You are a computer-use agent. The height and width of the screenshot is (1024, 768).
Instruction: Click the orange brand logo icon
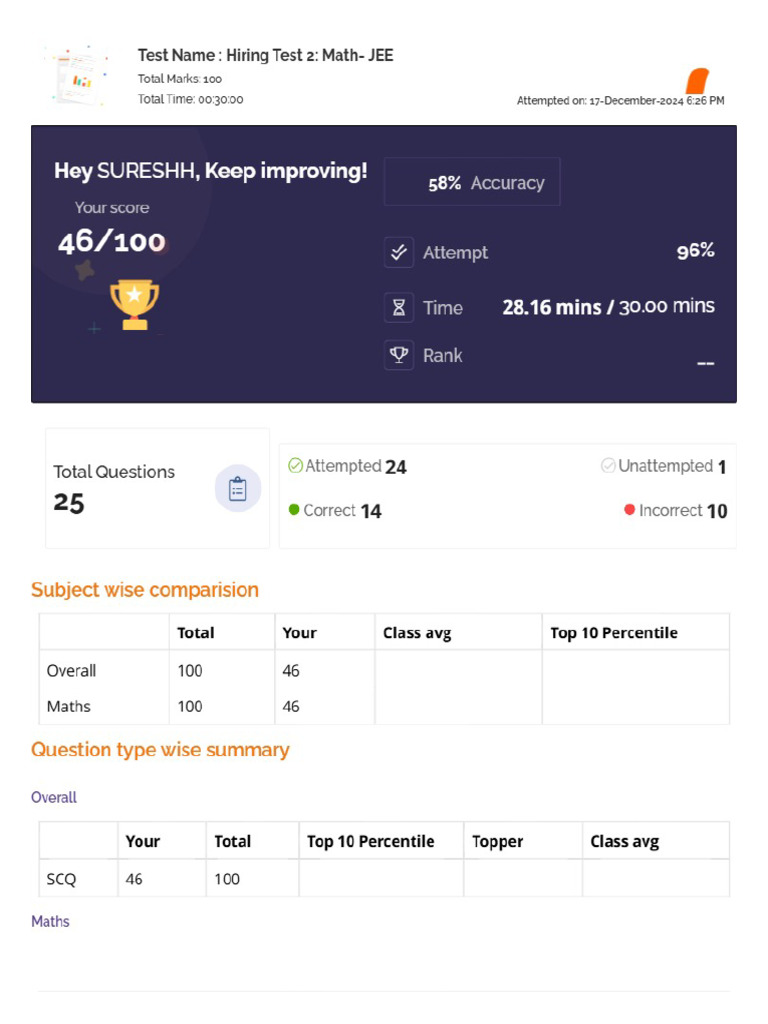coord(697,82)
